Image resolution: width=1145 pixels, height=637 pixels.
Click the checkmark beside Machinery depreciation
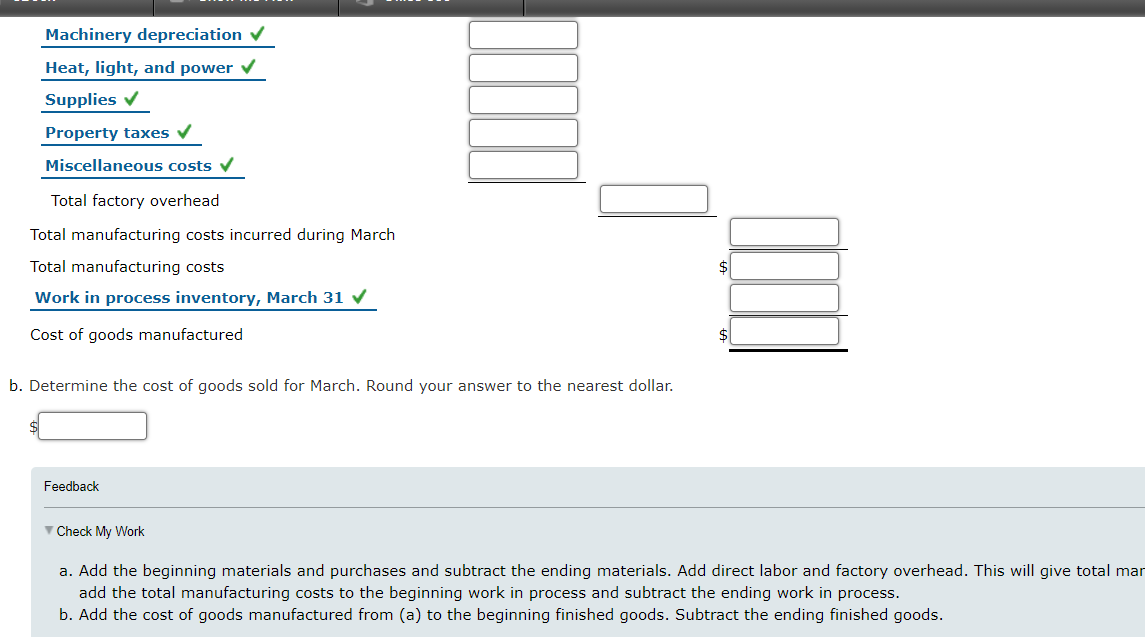pos(257,33)
